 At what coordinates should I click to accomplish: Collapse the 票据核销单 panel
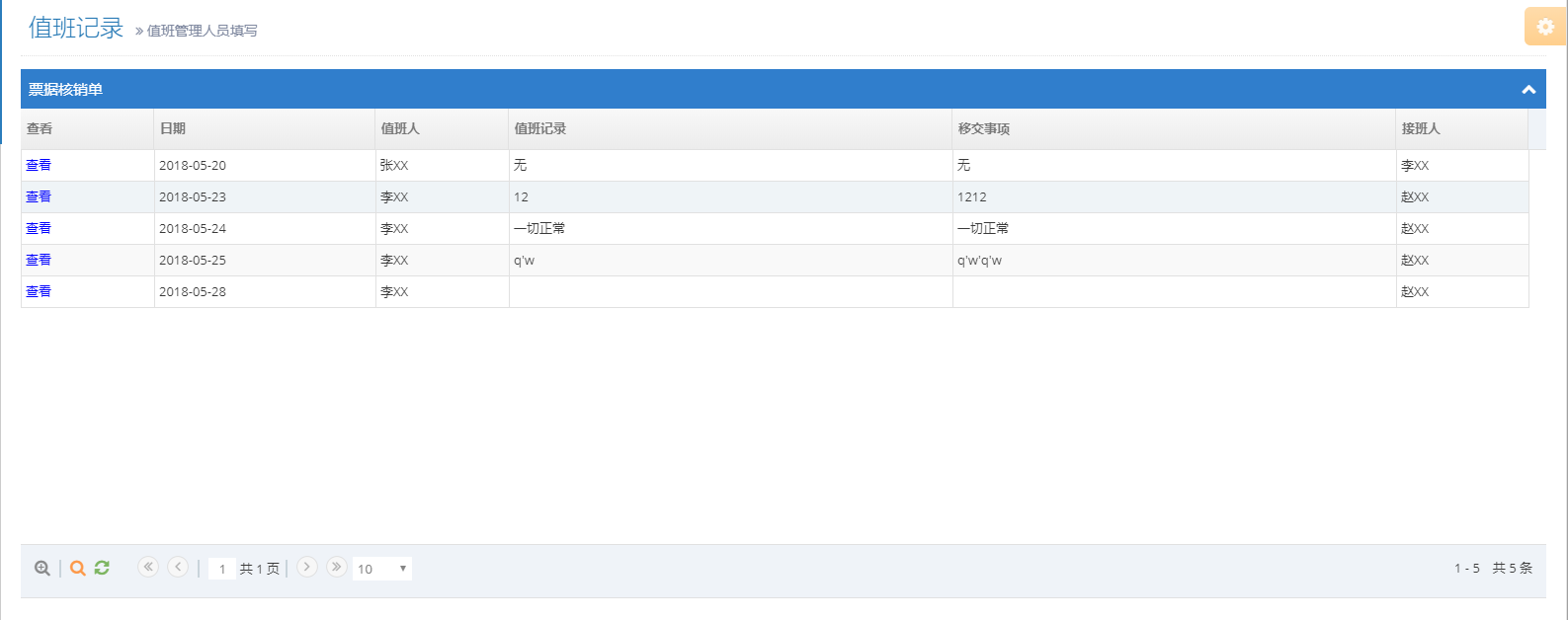[x=1528, y=90]
